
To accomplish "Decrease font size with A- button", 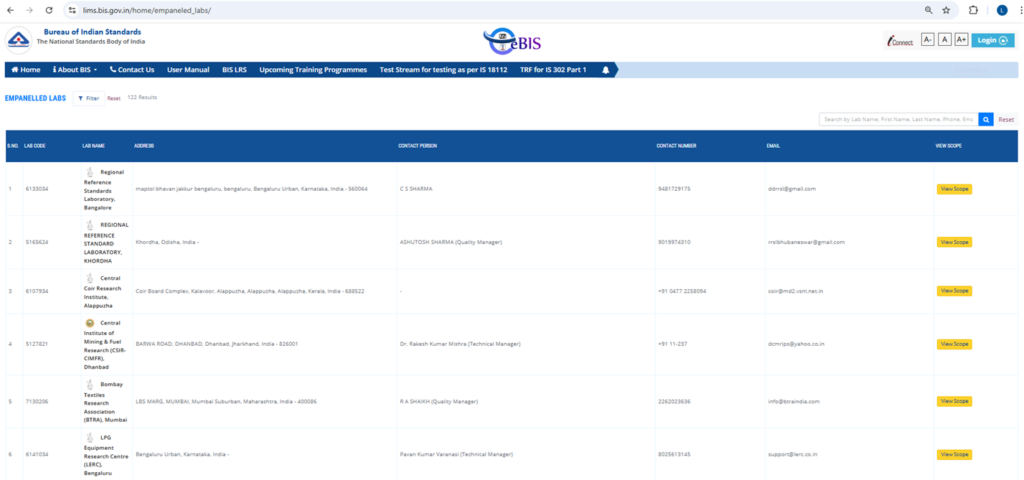I will 927,40.
